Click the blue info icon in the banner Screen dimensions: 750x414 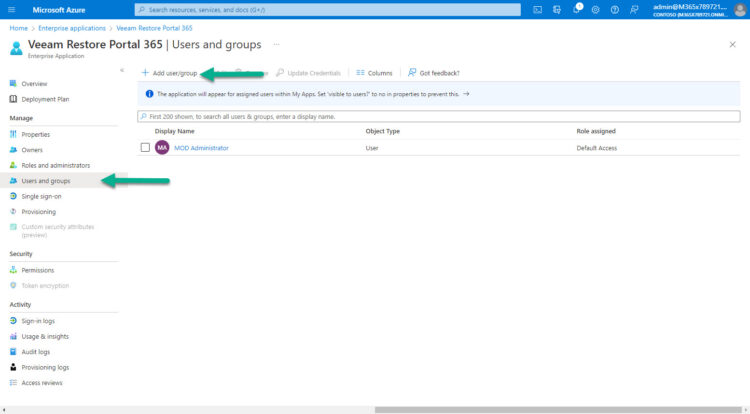pos(149,94)
